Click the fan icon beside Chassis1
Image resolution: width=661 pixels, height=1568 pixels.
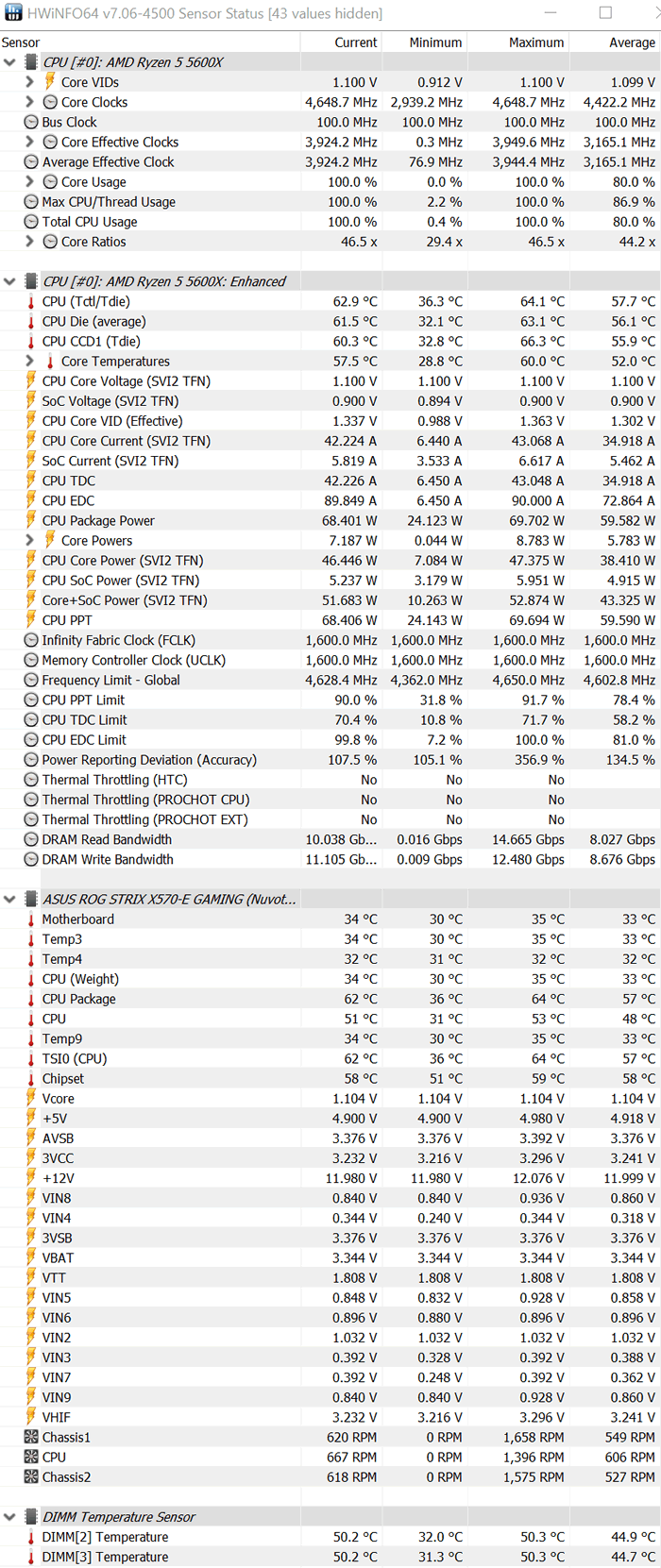pyautogui.click(x=31, y=1438)
